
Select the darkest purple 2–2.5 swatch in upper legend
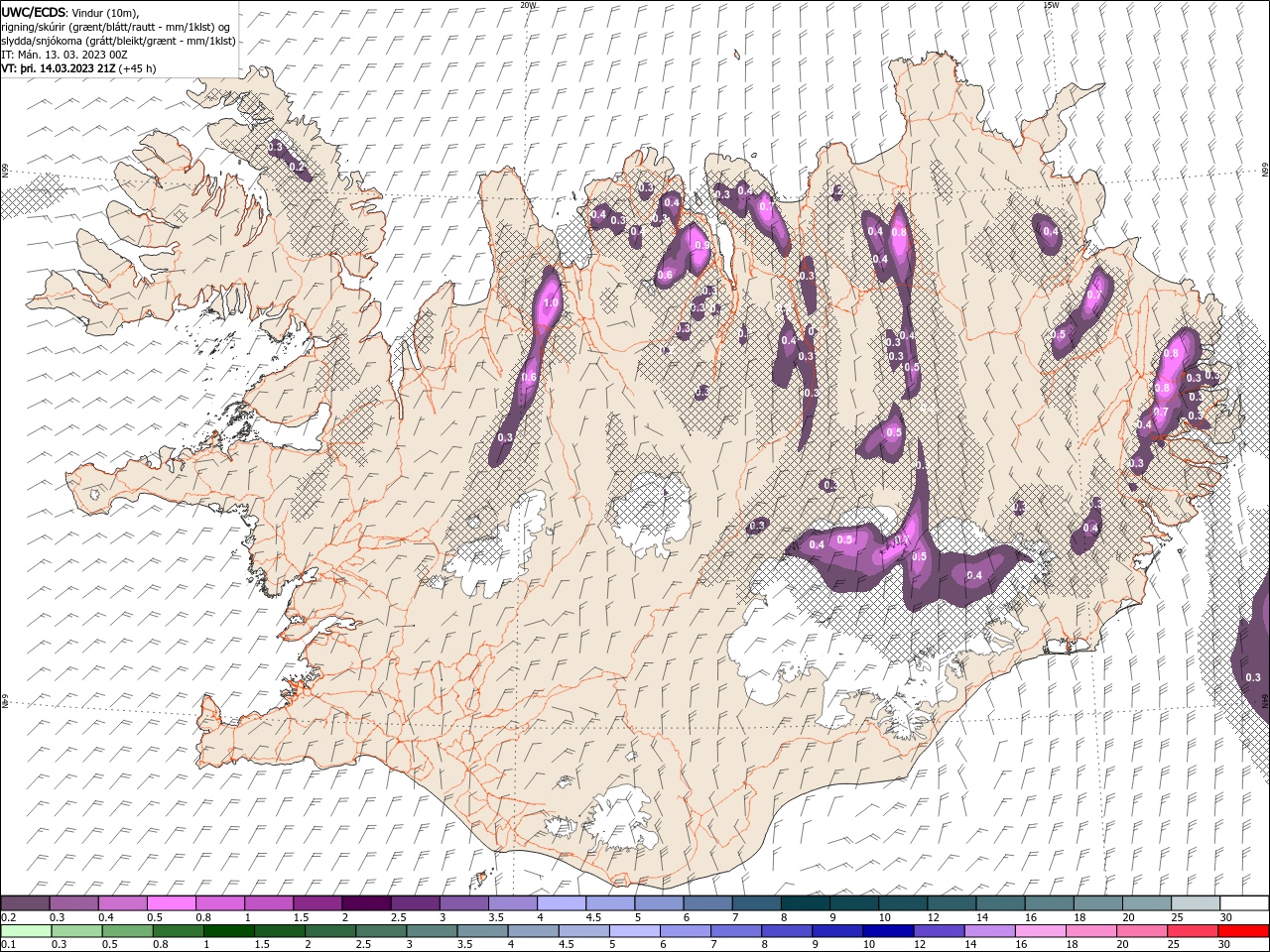pos(365,903)
